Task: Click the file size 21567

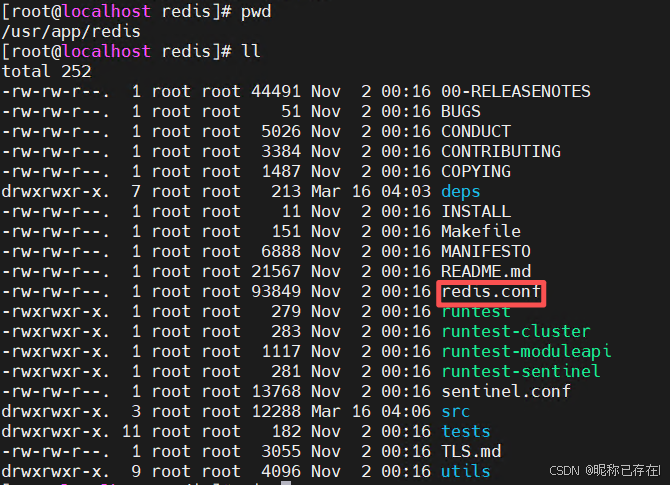Action: pos(276,272)
